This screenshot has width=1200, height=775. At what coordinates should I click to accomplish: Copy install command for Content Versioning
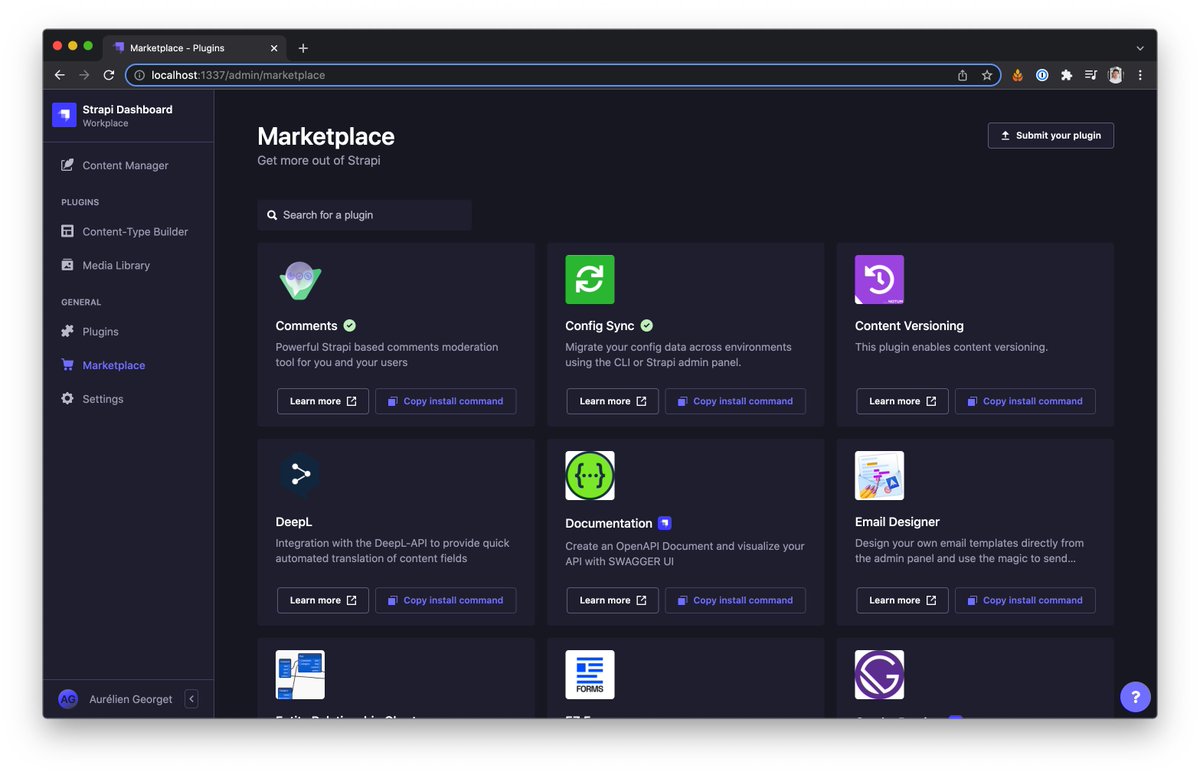pos(1025,401)
